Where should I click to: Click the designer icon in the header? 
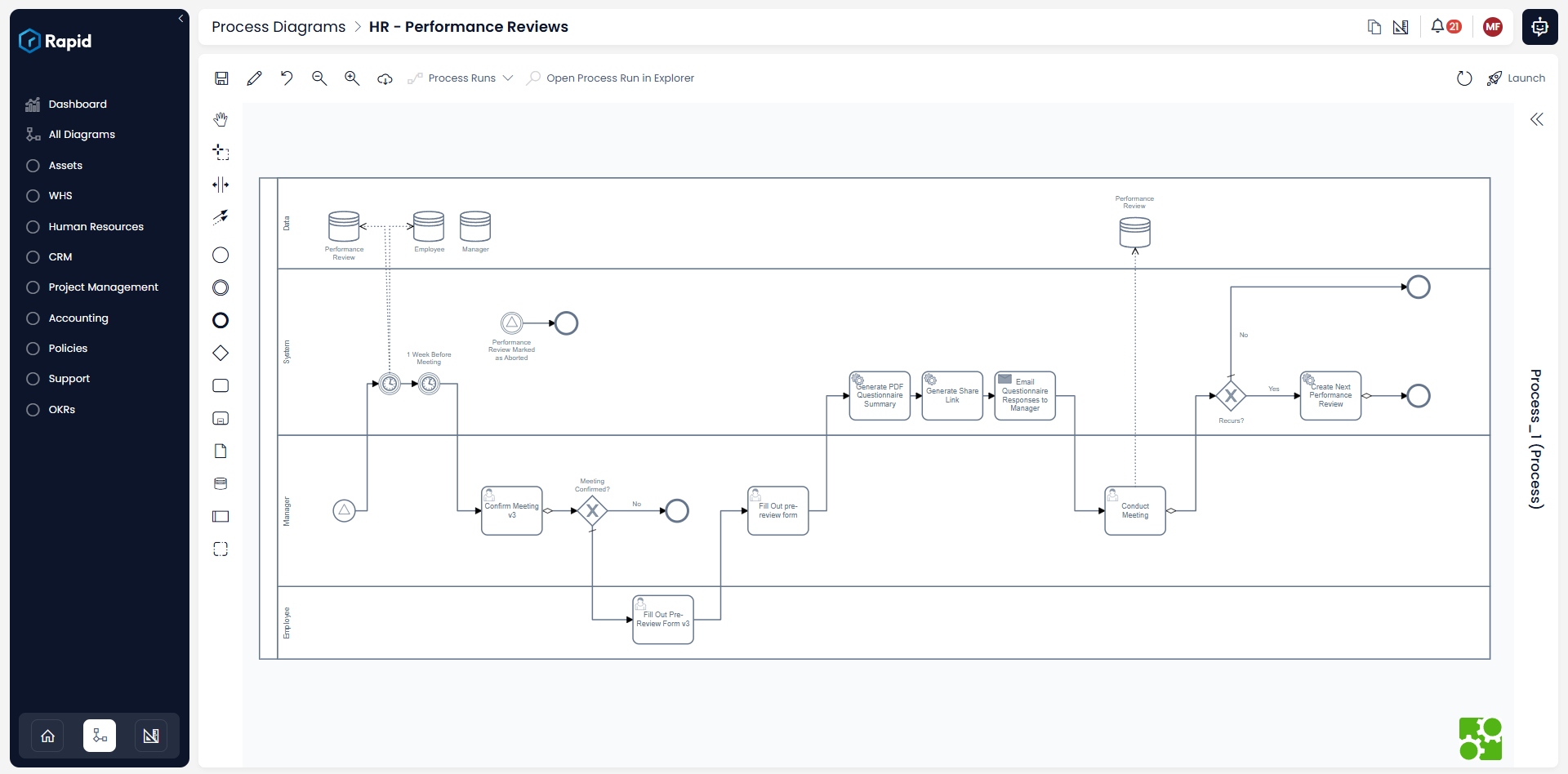pos(1401,27)
